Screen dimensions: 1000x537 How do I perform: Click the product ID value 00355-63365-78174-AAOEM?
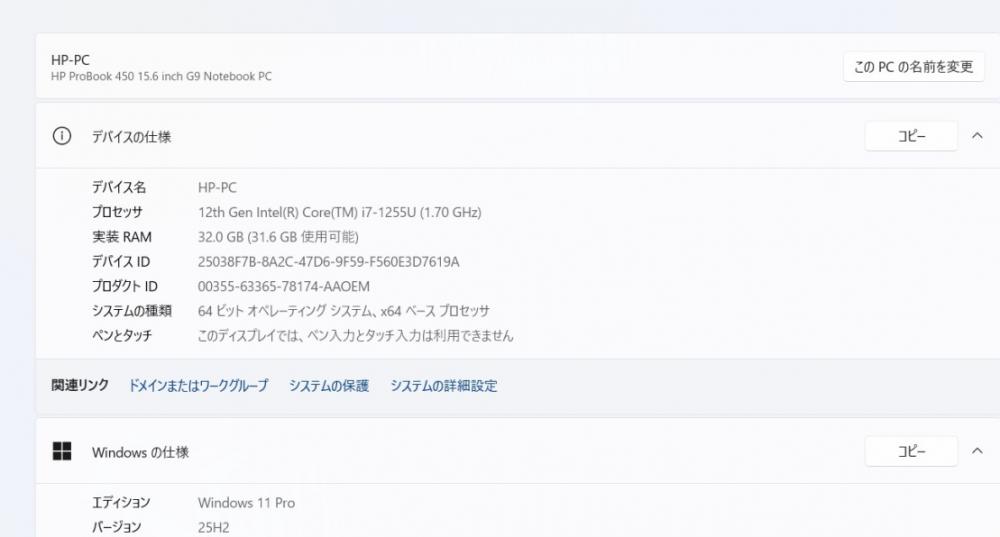tap(284, 286)
